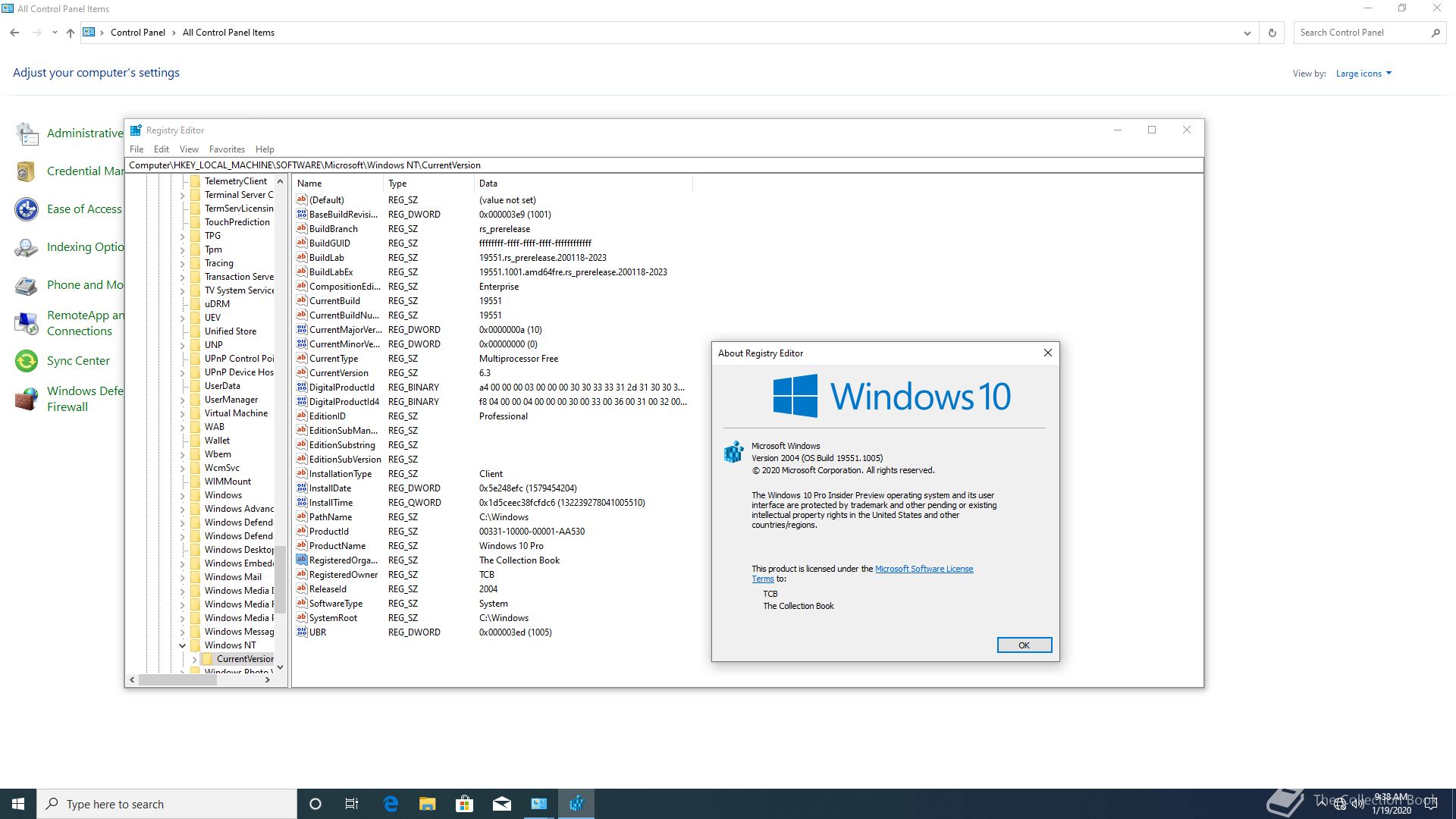Open Mail app from taskbar

tap(502, 804)
